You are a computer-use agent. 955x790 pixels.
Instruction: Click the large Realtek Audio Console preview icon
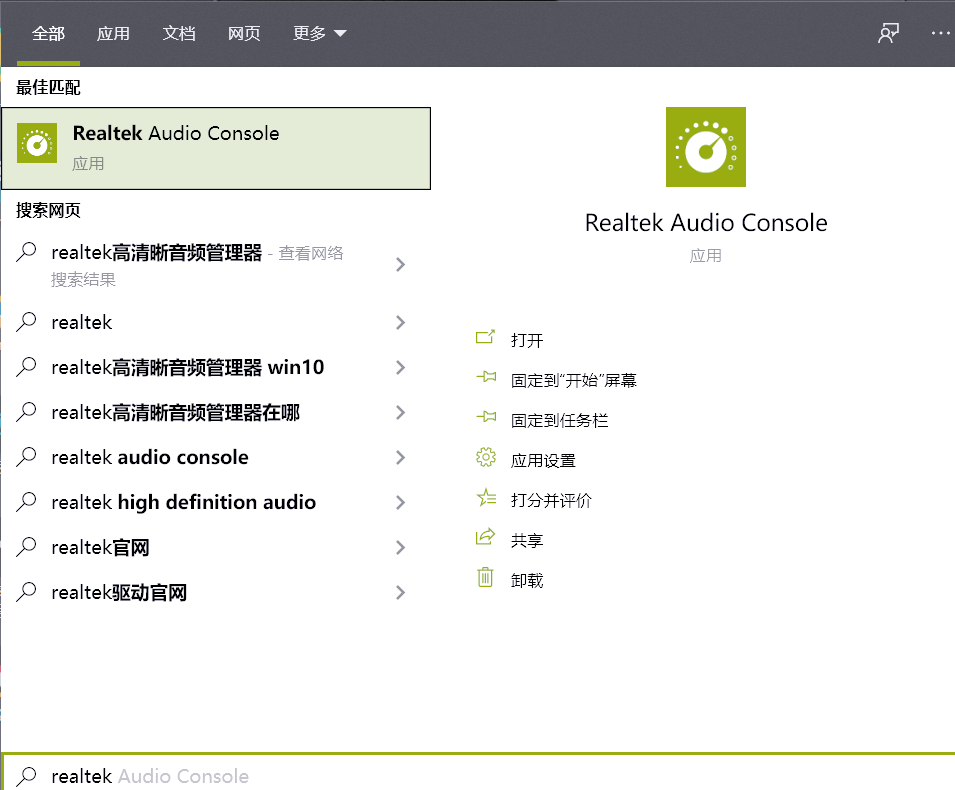click(x=705, y=147)
